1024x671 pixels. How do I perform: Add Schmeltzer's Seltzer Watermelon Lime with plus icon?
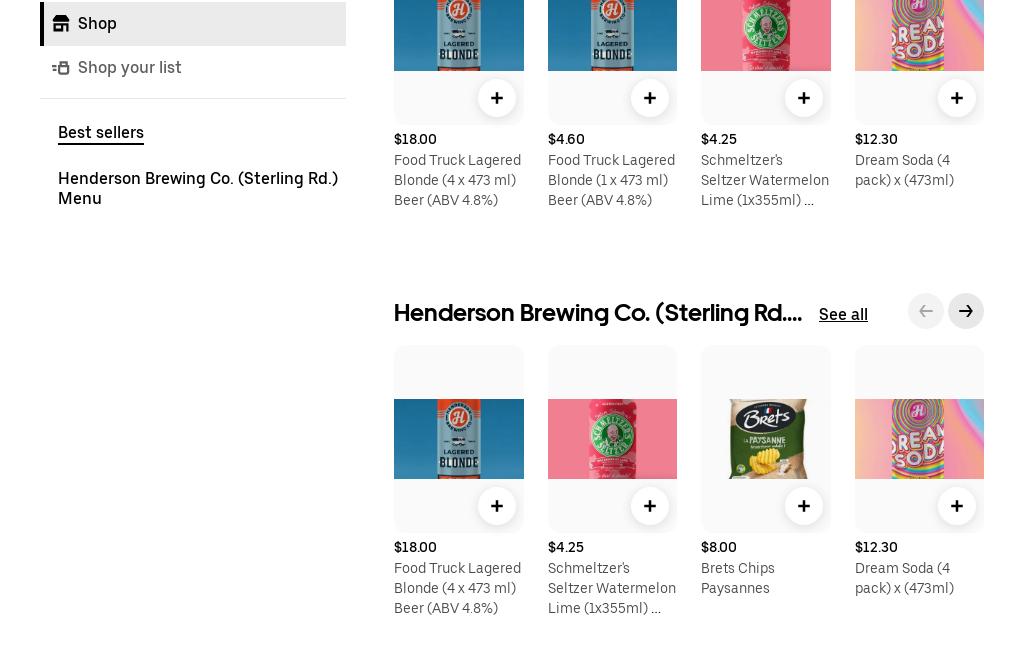tap(804, 98)
